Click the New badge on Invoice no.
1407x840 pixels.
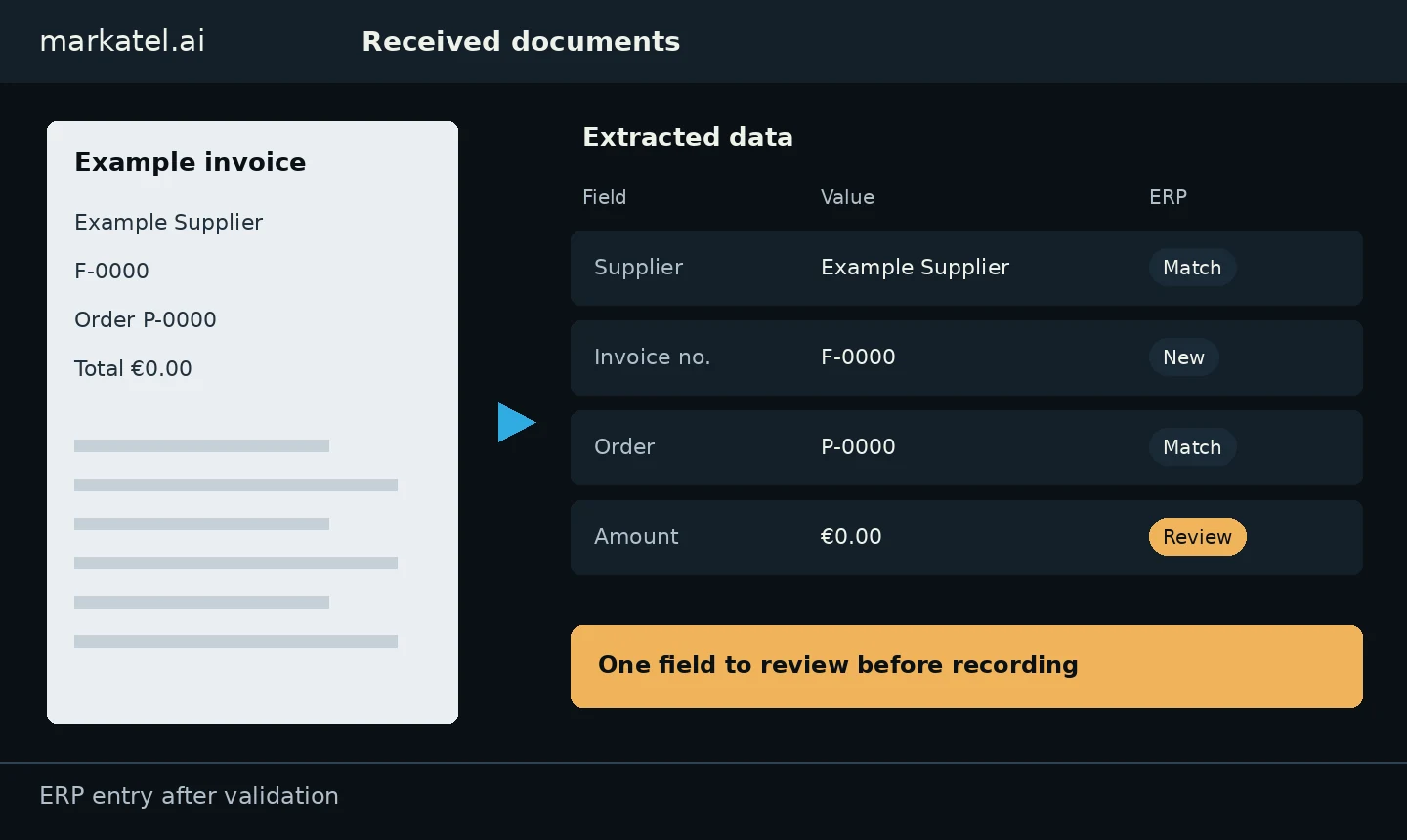coord(1183,357)
